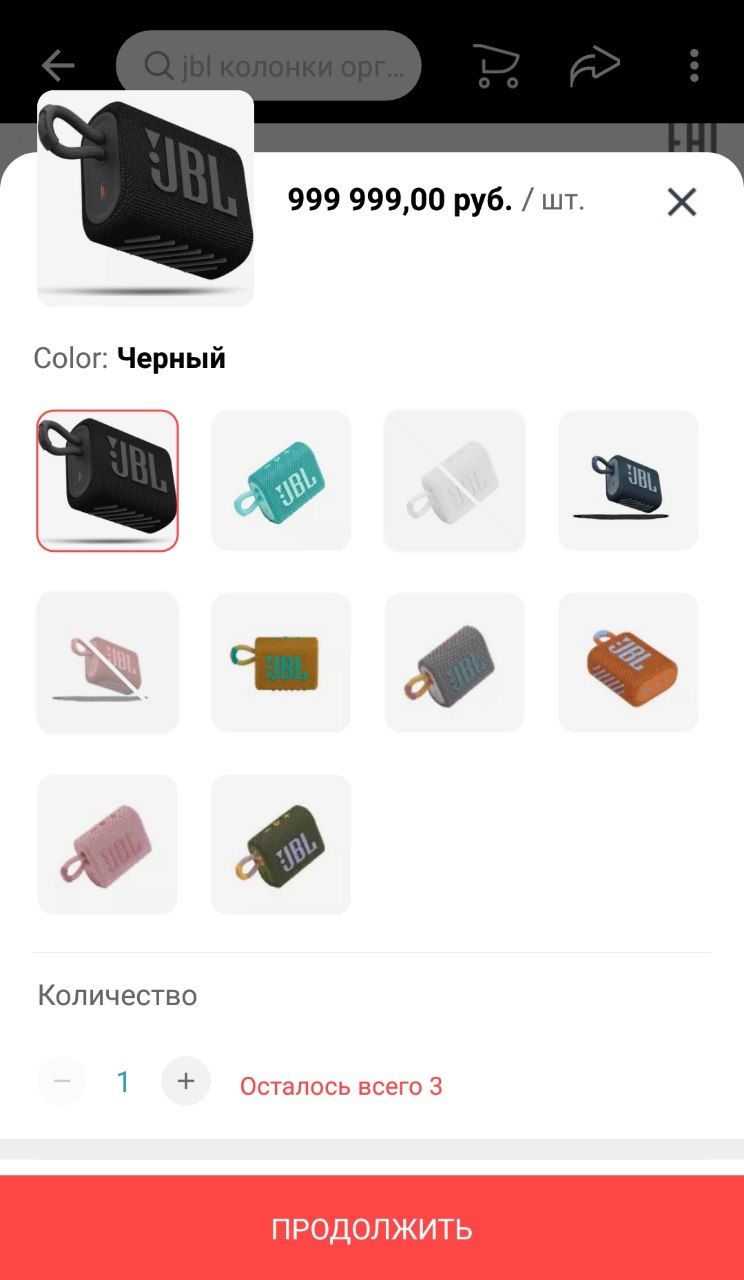Select the gray speaker variant
744x1280 pixels.
(455, 662)
